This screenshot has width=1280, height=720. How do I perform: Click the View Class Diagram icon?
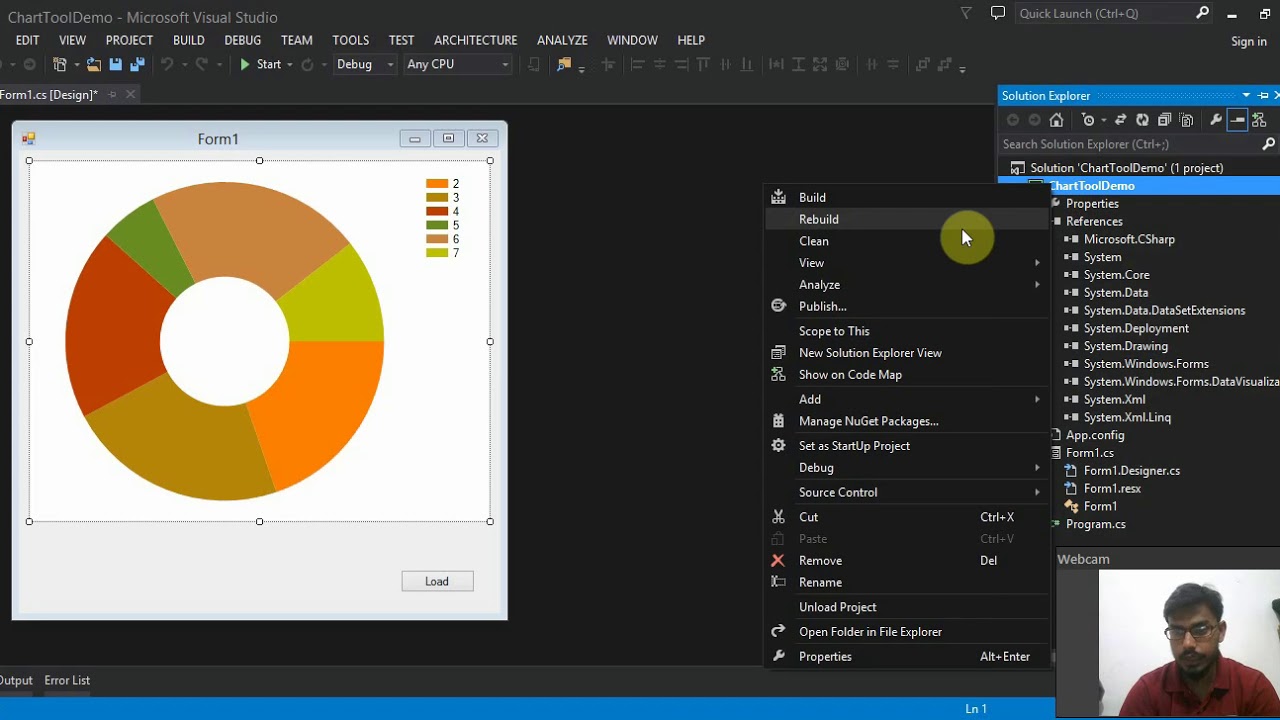(1259, 120)
